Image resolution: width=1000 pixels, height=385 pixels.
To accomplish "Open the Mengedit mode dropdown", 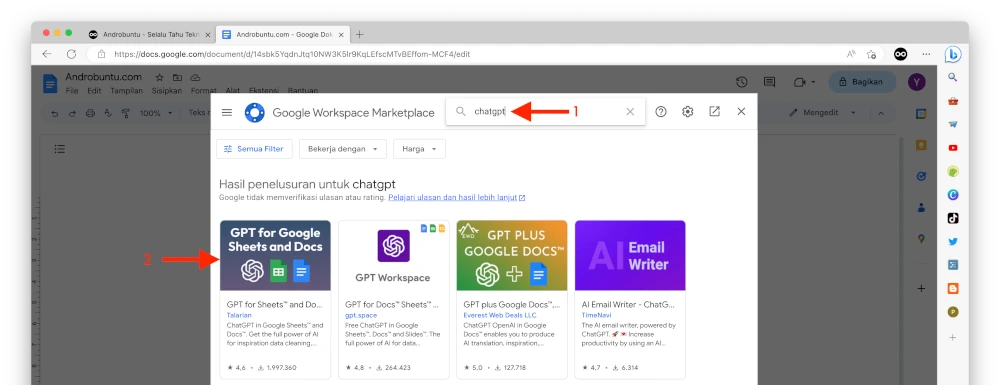I will [823, 113].
